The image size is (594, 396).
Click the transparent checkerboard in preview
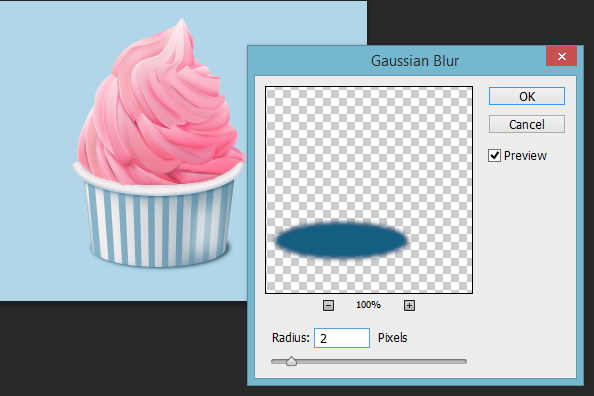369,152
